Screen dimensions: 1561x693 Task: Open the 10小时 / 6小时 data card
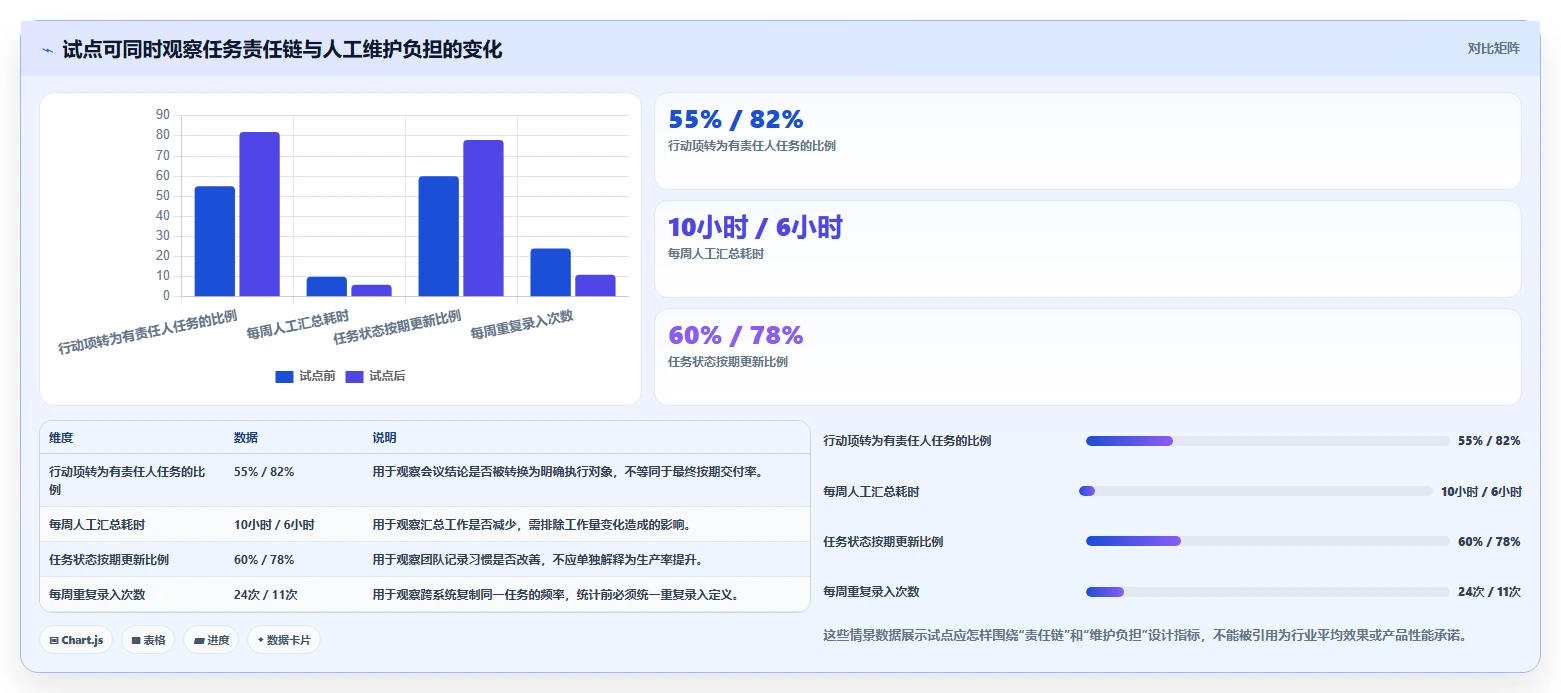click(x=1087, y=249)
